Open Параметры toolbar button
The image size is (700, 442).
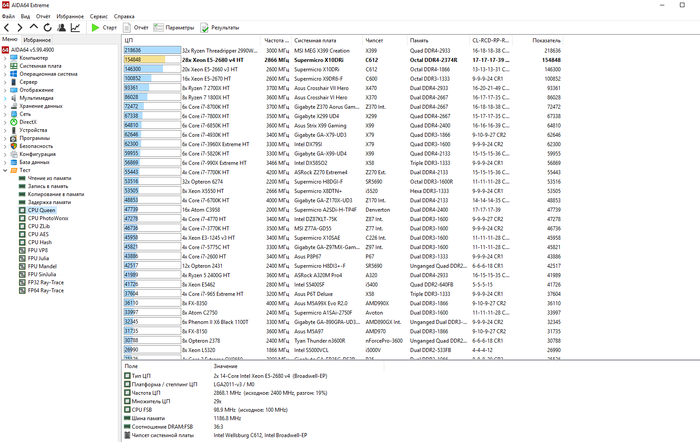coord(174,28)
